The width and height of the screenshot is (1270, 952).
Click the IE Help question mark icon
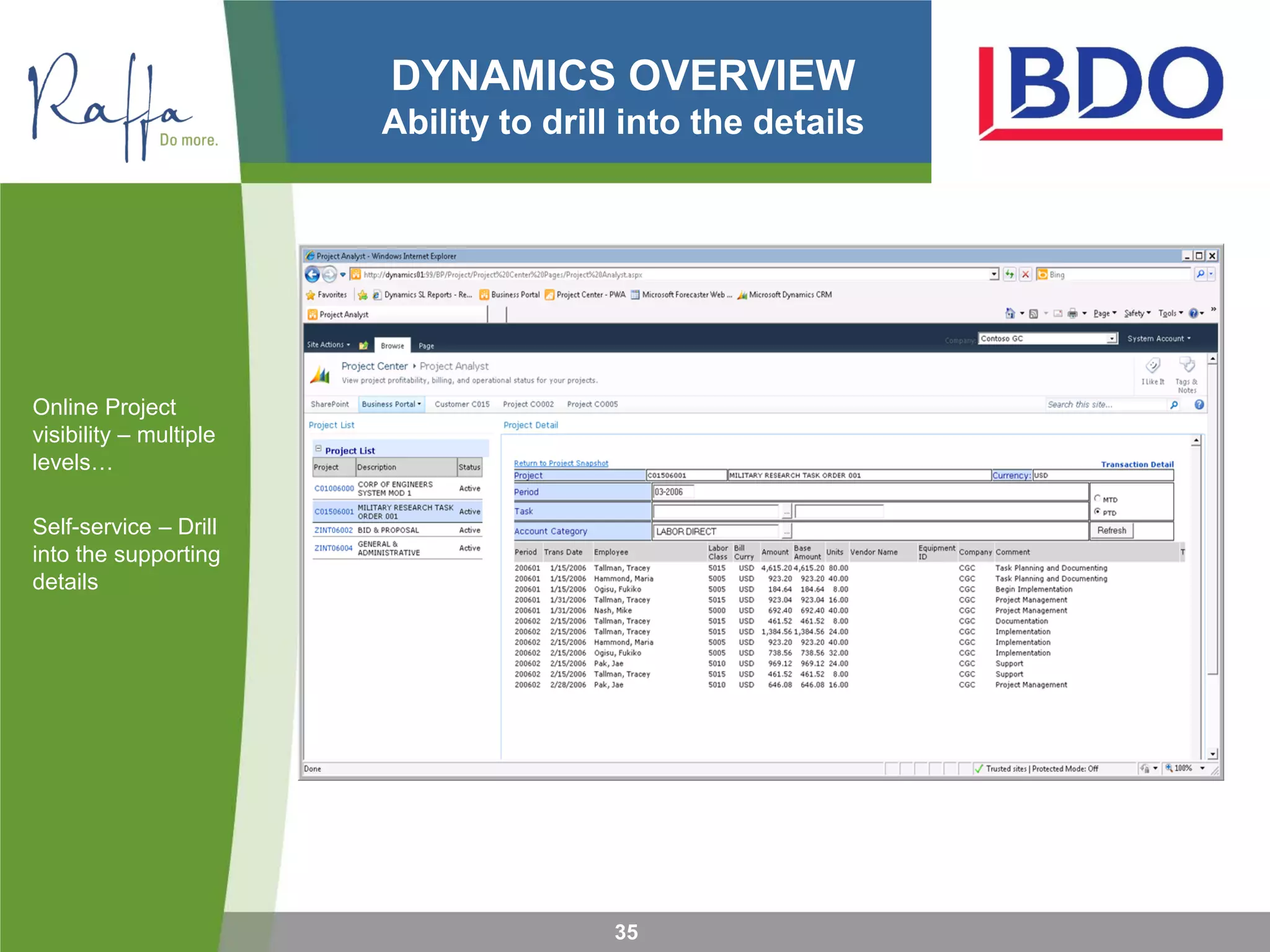pos(1193,314)
